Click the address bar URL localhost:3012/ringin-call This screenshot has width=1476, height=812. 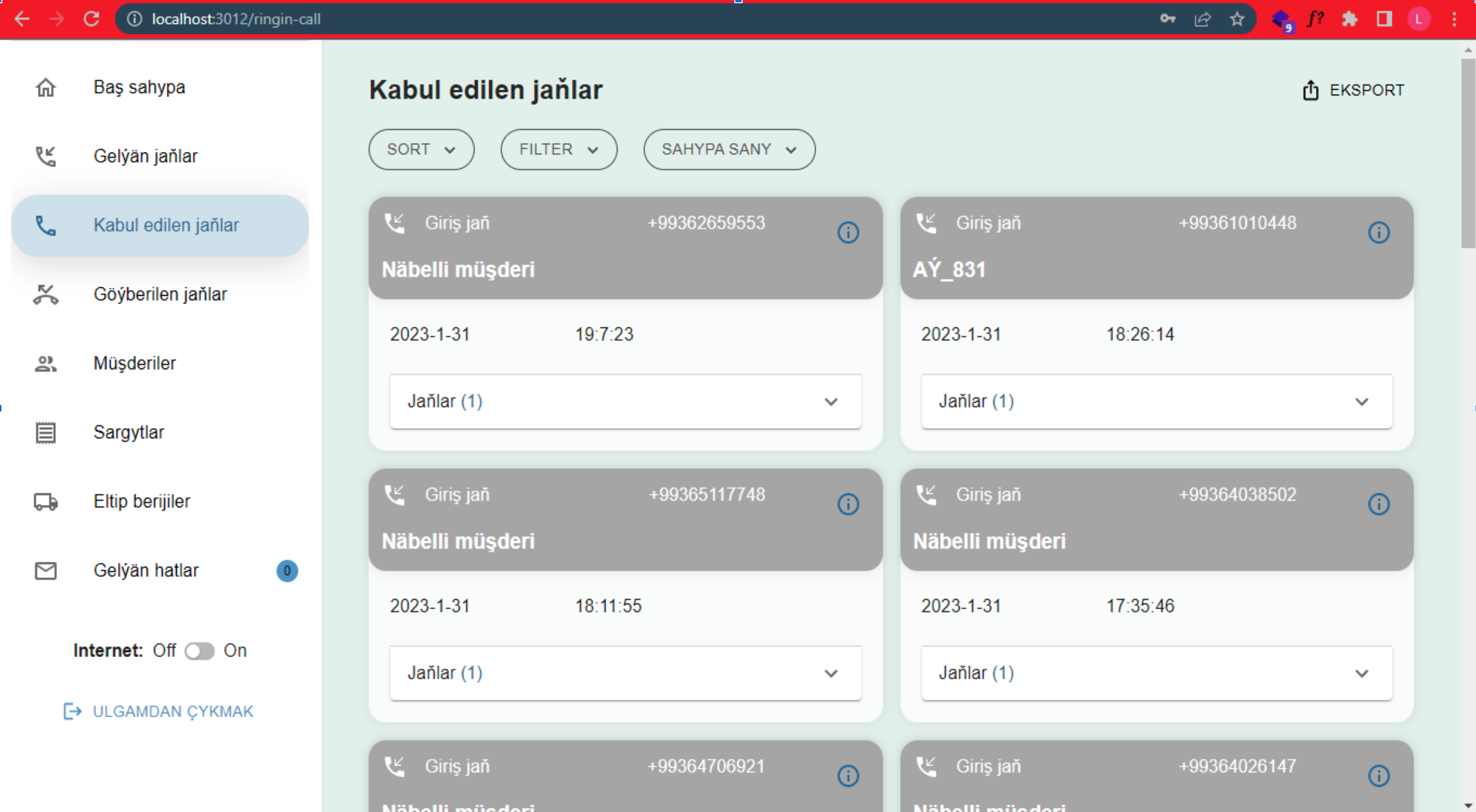pos(236,19)
